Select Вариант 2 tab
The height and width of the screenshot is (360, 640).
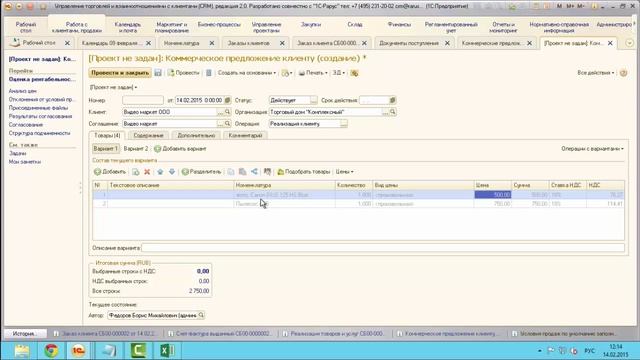click(136, 149)
